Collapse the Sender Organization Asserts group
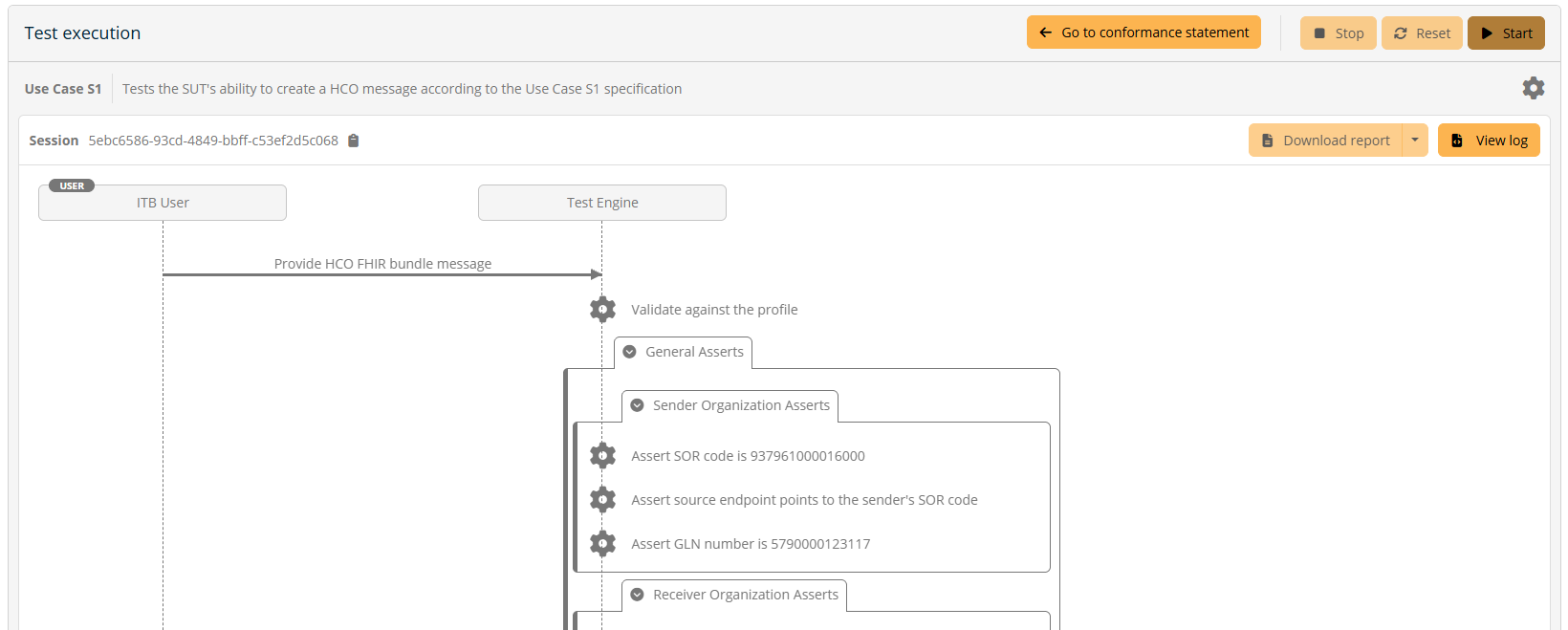The image size is (1568, 630). click(638, 405)
